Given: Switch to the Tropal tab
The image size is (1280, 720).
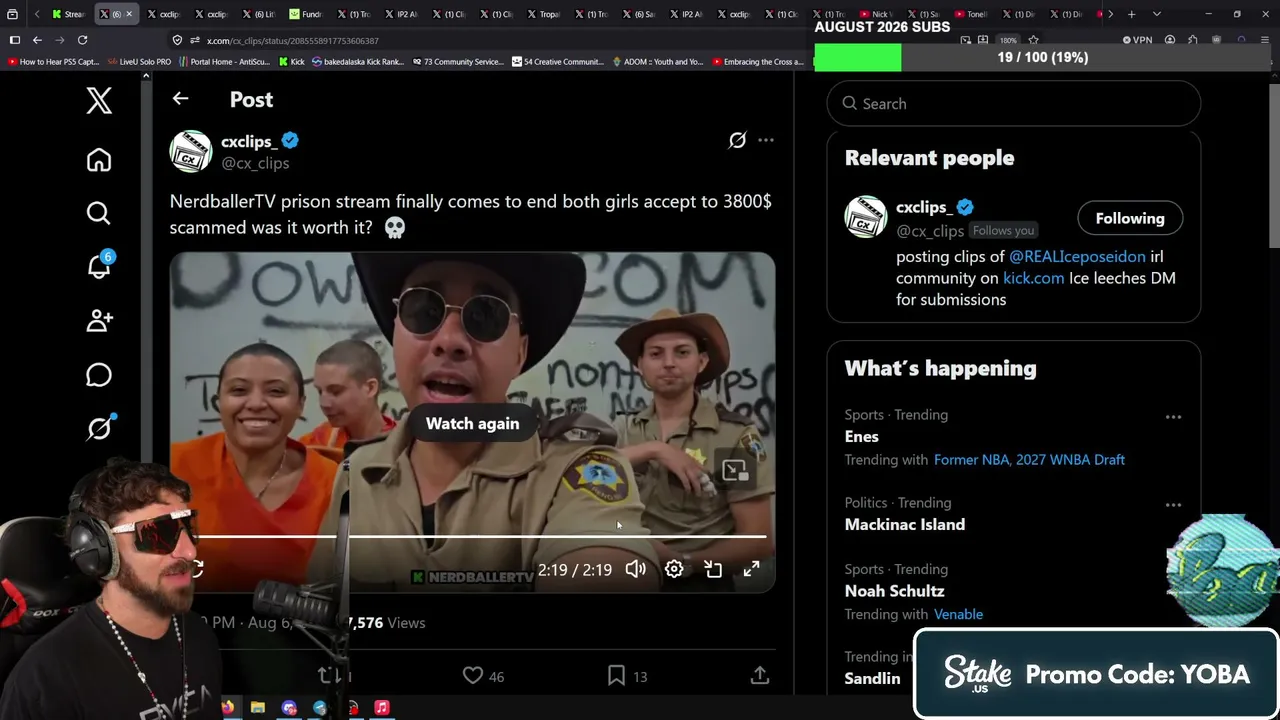Looking at the screenshot, I should (x=544, y=14).
